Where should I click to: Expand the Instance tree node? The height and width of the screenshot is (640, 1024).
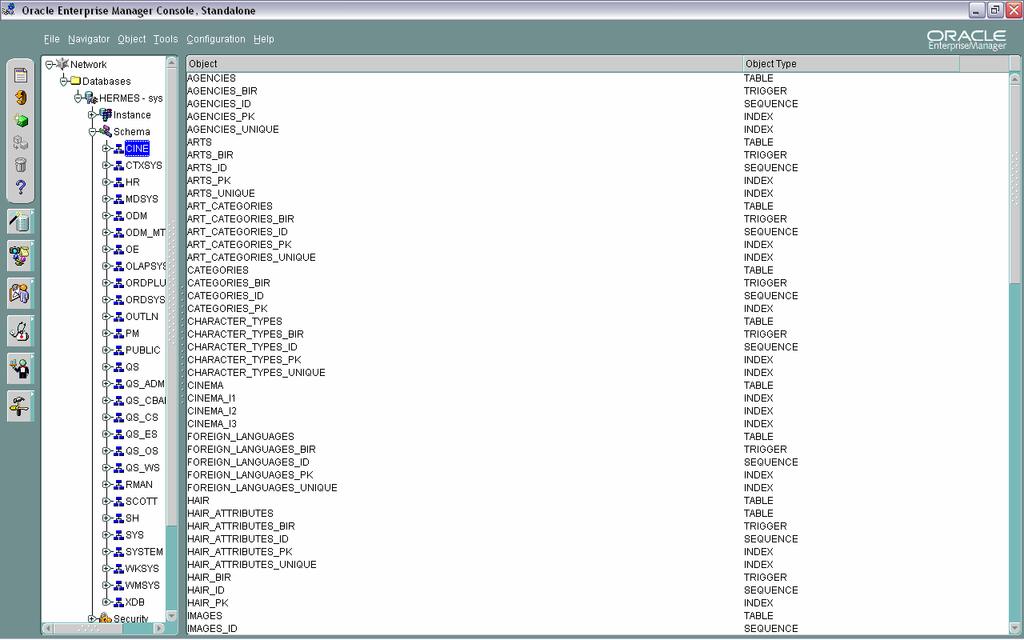(93, 115)
